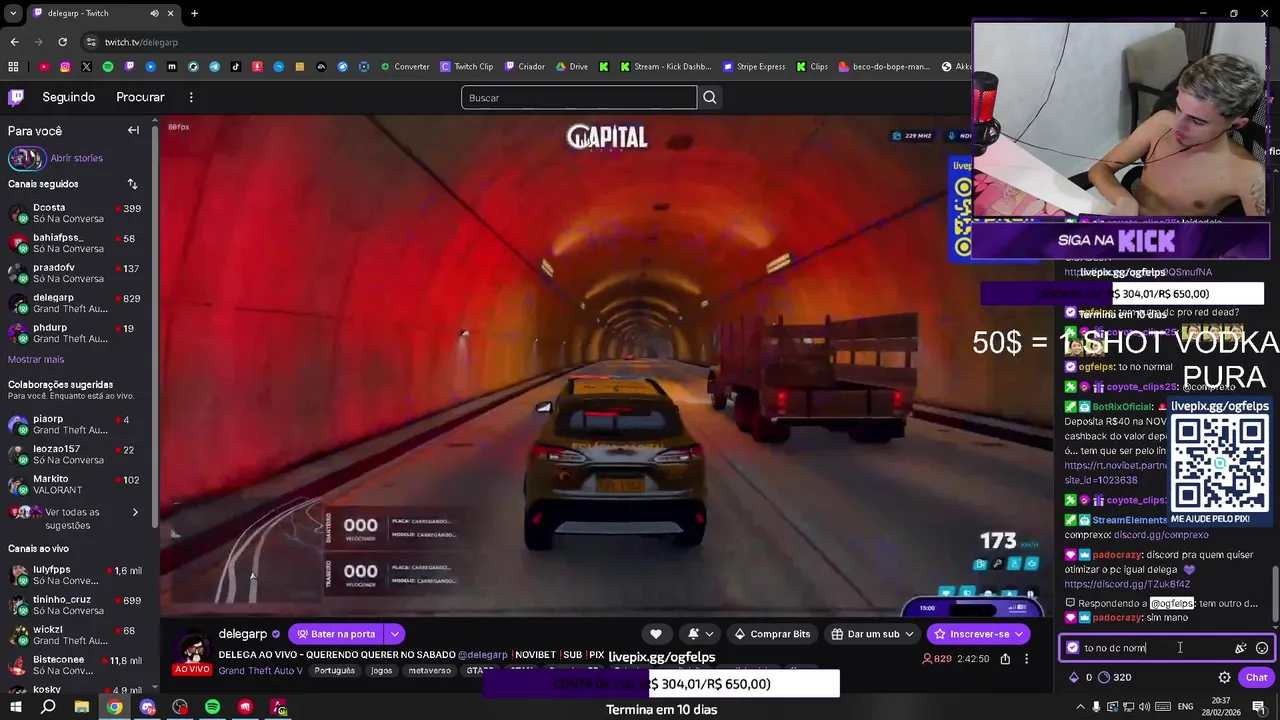The width and height of the screenshot is (1280, 720).
Task: Reload the browser page
Action: pyautogui.click(x=62, y=42)
